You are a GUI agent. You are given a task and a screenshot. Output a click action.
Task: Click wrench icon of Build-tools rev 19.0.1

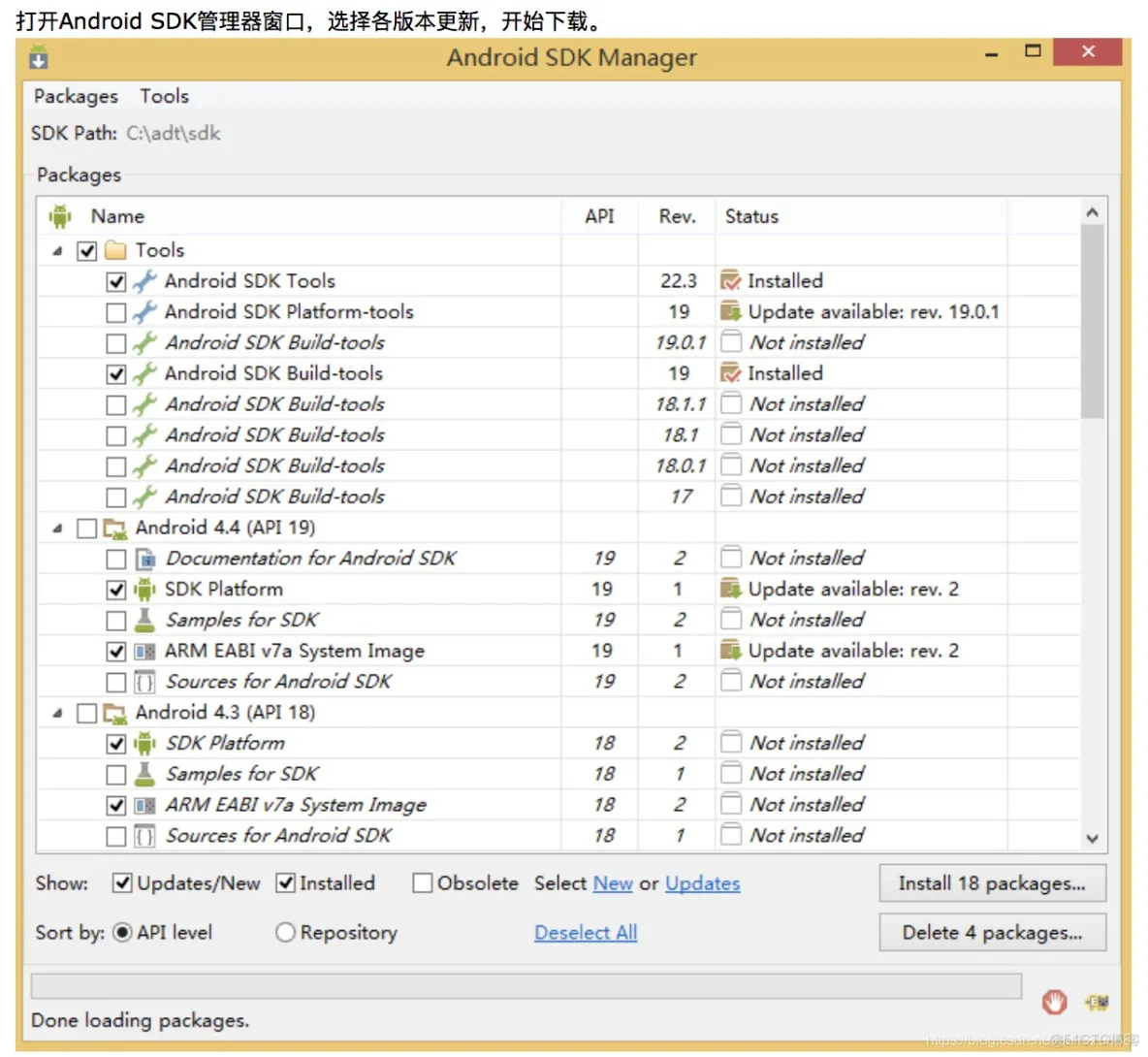145,342
